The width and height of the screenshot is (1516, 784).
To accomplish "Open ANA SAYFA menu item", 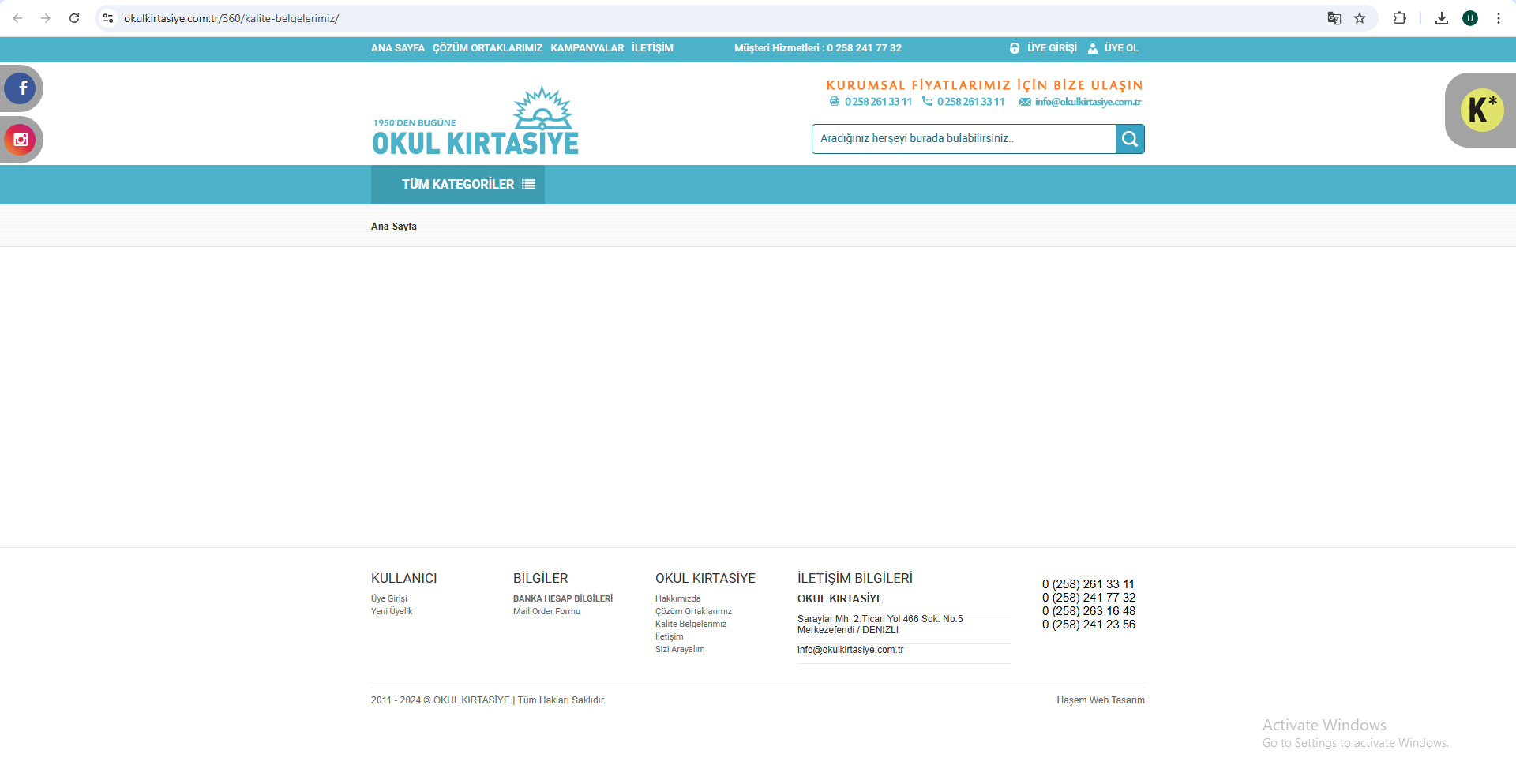I will click(x=398, y=48).
